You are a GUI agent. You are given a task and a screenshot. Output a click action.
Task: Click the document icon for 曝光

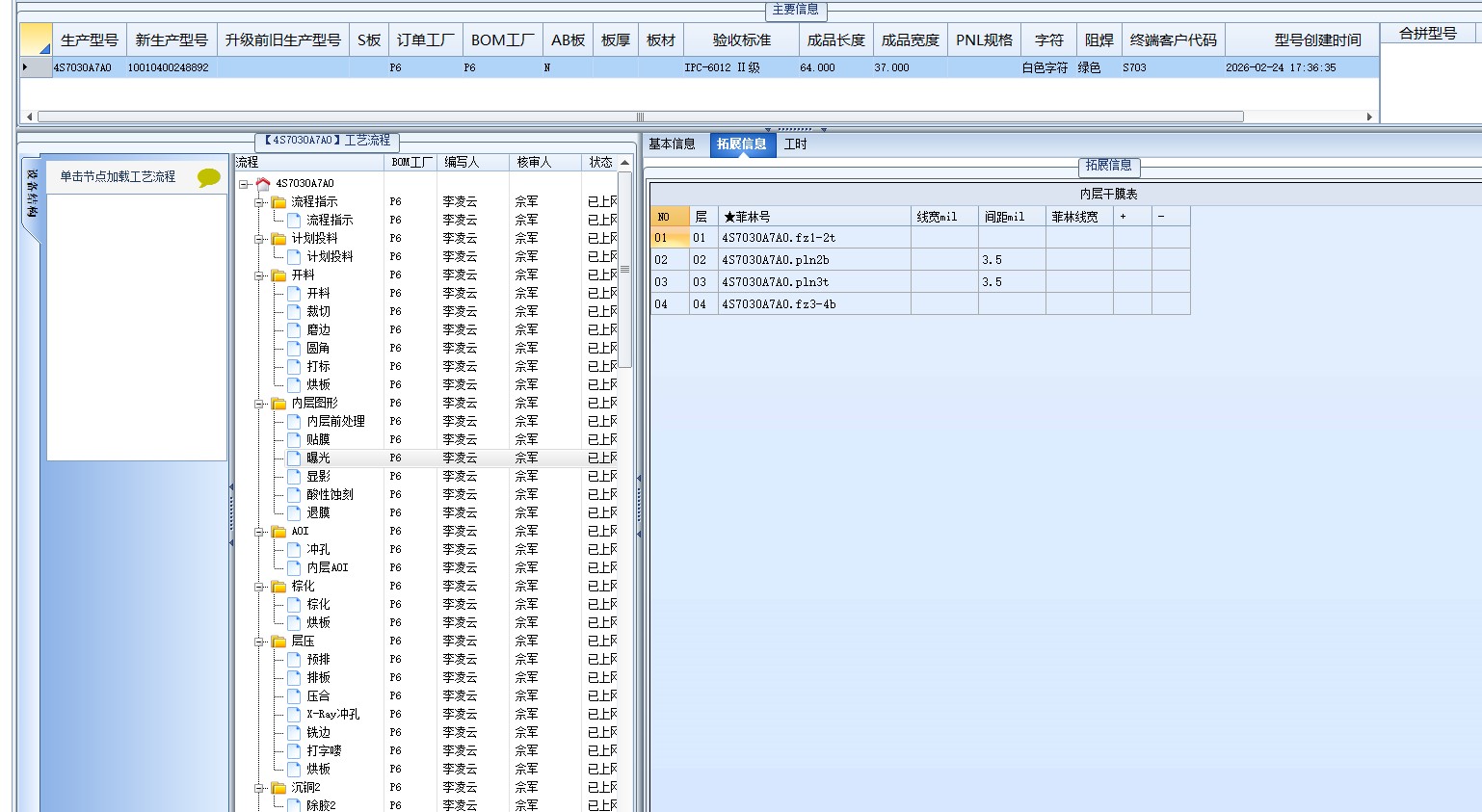294,458
